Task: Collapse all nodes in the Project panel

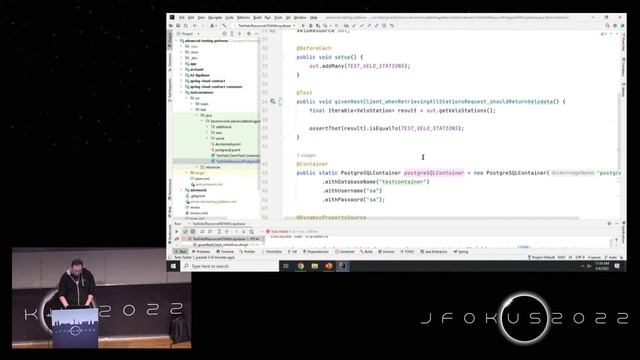Action: tap(240, 33)
